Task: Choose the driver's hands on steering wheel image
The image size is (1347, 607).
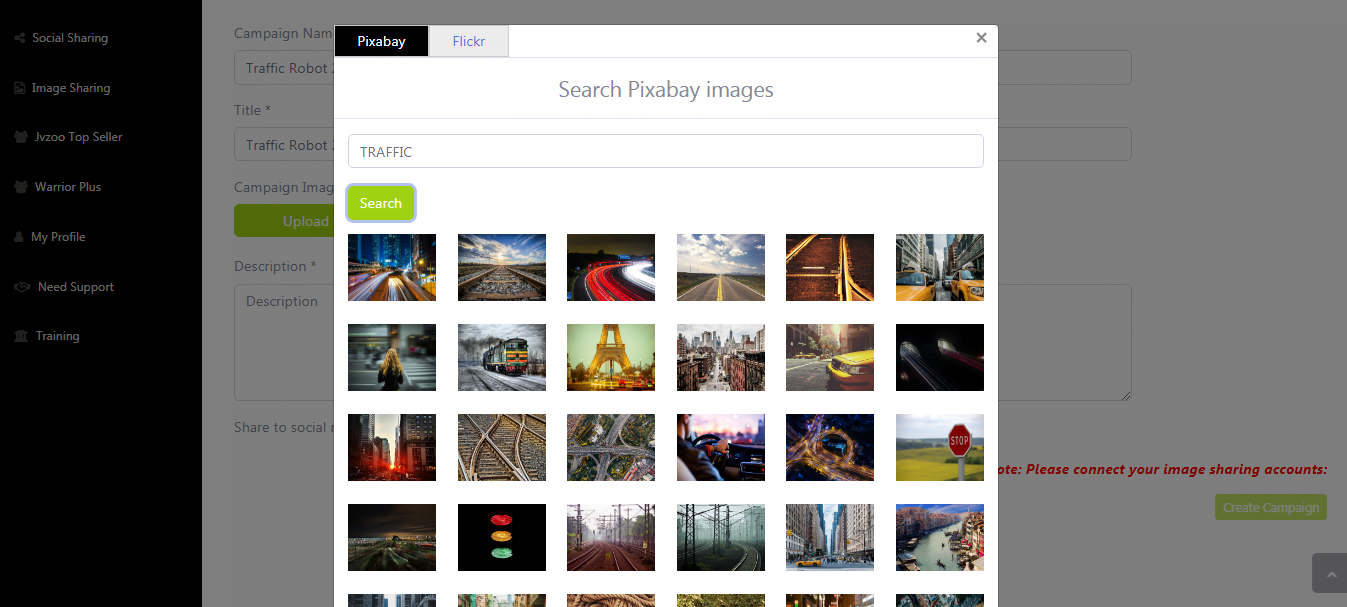Action: (x=721, y=447)
